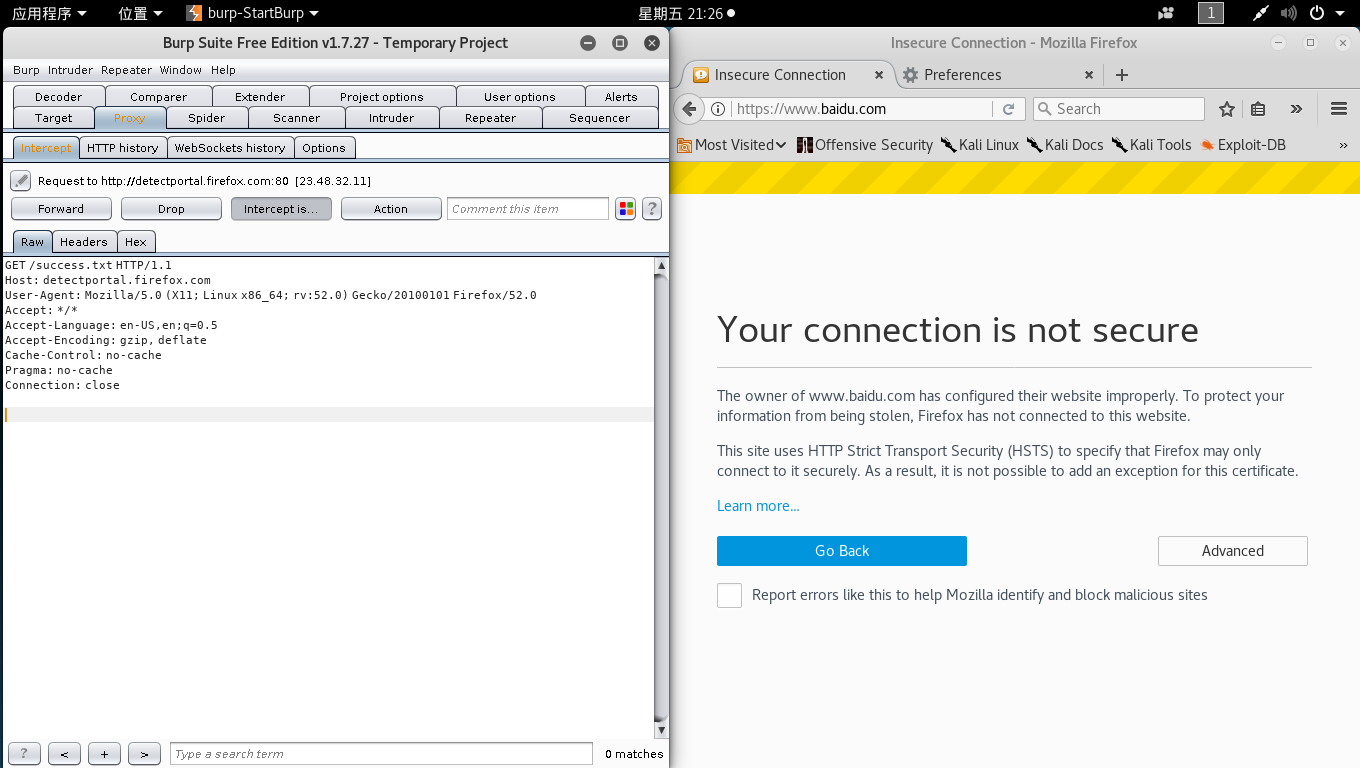Open the 位置 places menu
Viewport: 1360px width, 768px height.
coord(141,13)
